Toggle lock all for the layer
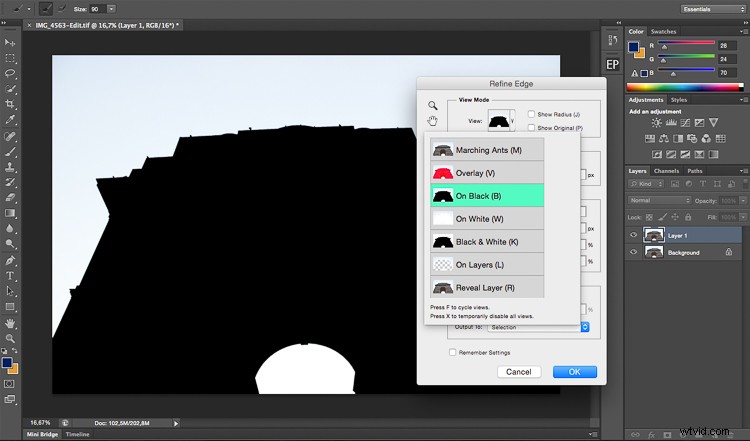750x441 pixels. pyautogui.click(x=688, y=217)
